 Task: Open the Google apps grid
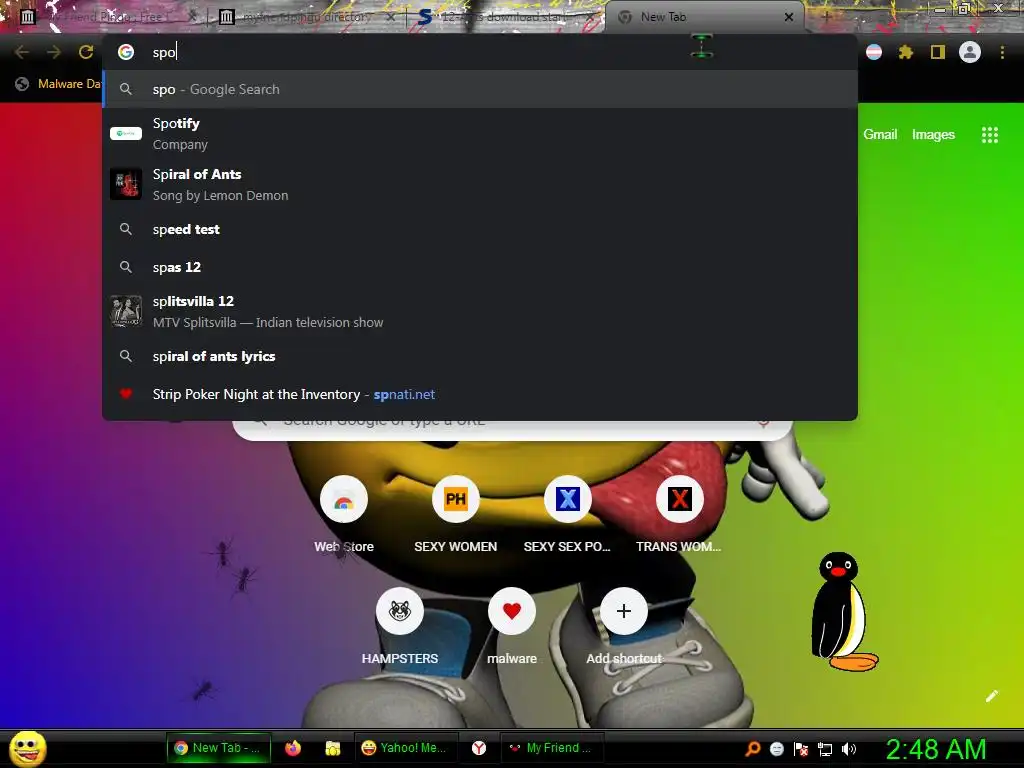[x=990, y=135]
